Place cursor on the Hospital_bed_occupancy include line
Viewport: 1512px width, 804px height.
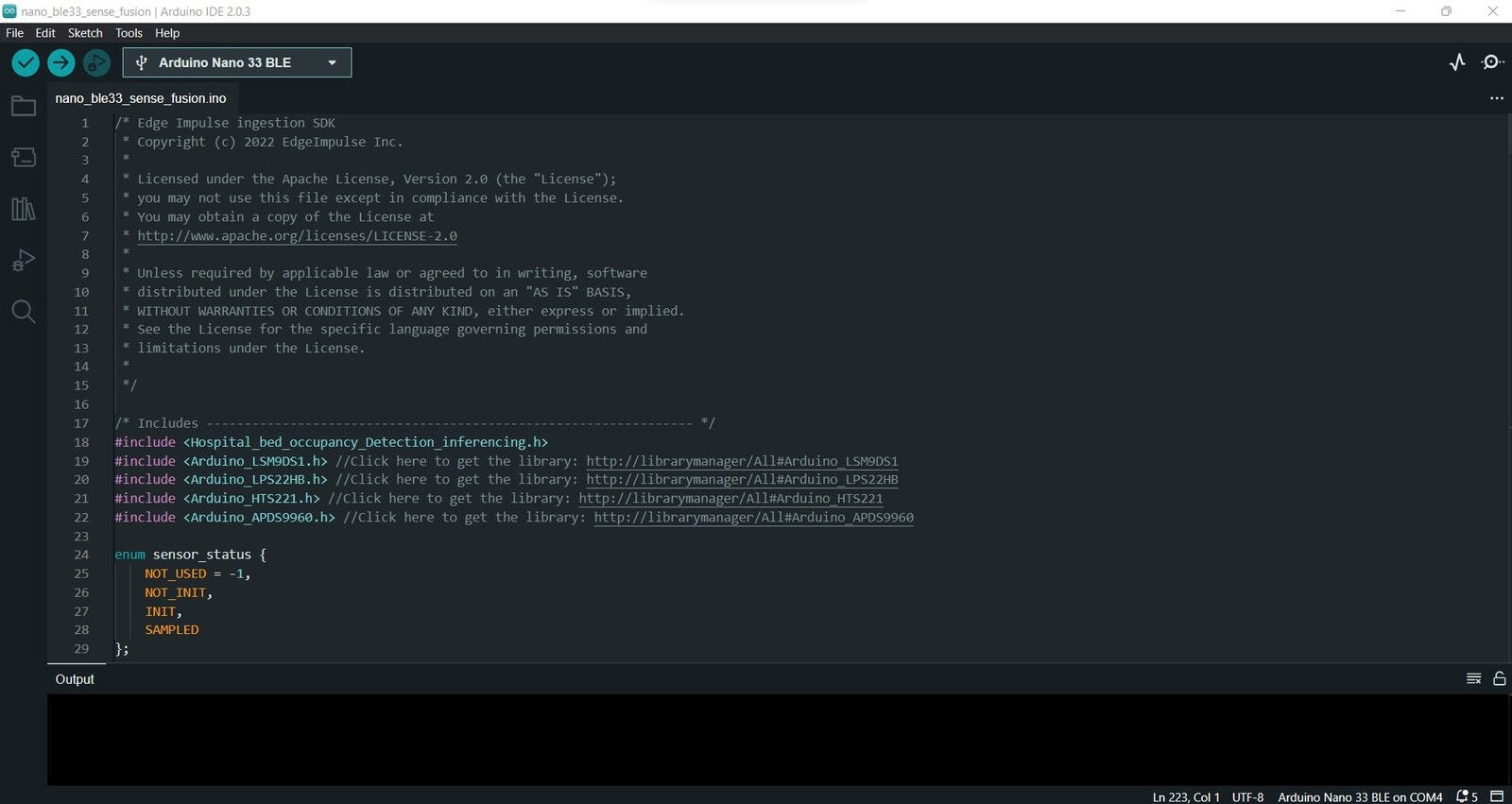tap(331, 442)
